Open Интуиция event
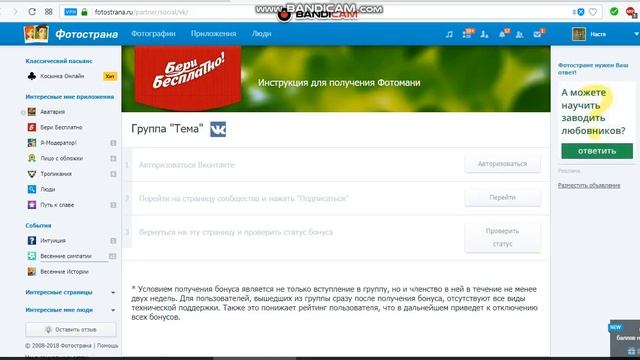The width and height of the screenshot is (640, 360). click(x=53, y=241)
